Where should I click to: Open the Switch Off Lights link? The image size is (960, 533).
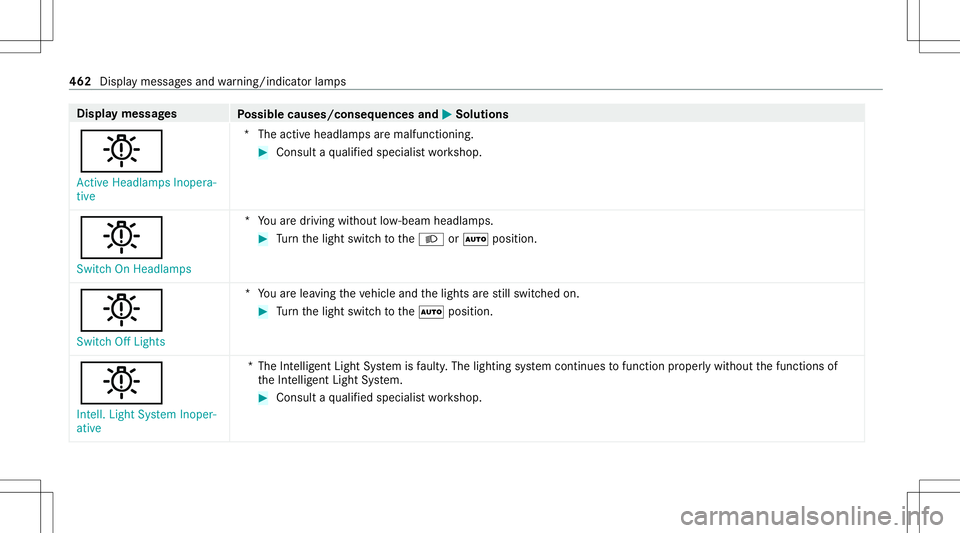pos(121,342)
